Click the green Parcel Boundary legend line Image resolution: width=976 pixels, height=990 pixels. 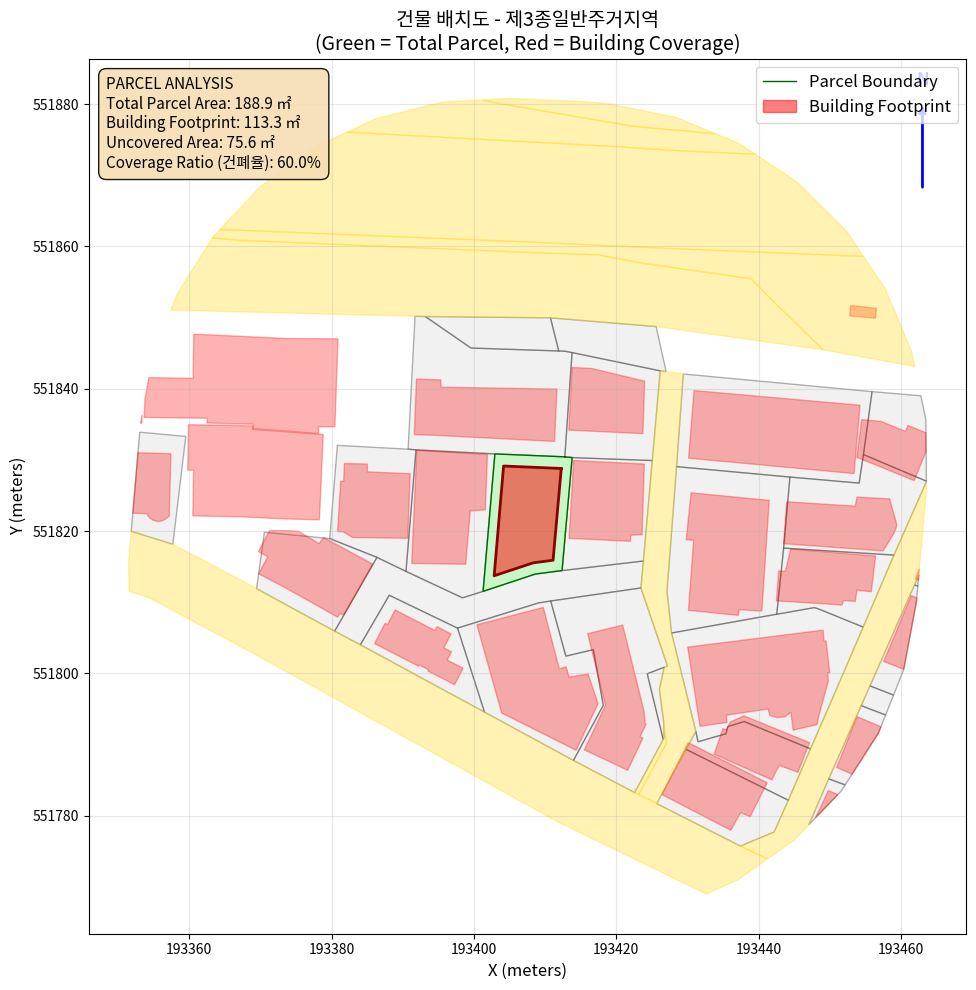[779, 82]
